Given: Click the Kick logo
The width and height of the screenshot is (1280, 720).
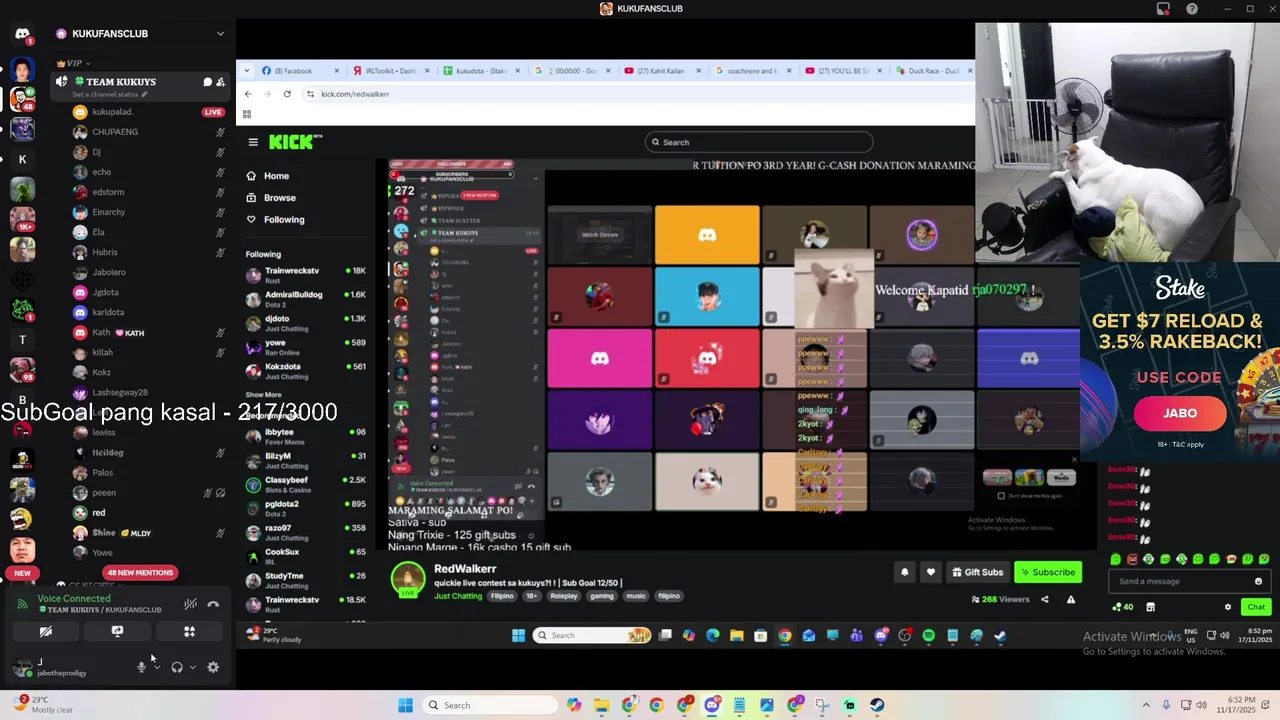Looking at the screenshot, I should (296, 142).
